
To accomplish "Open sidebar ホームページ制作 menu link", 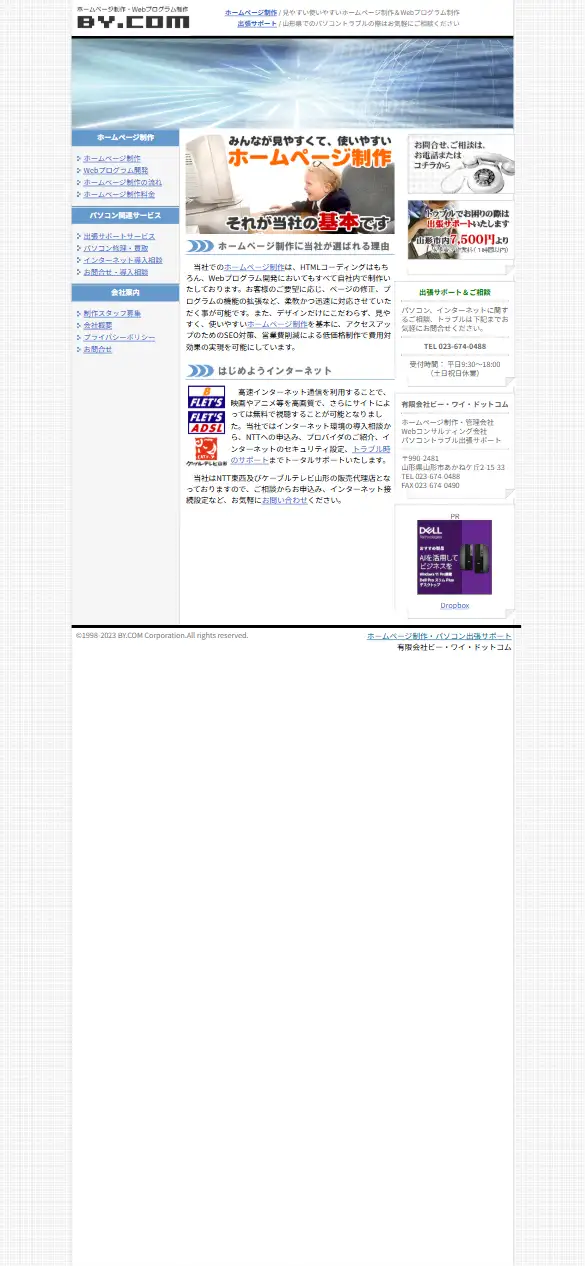I will tap(112, 158).
